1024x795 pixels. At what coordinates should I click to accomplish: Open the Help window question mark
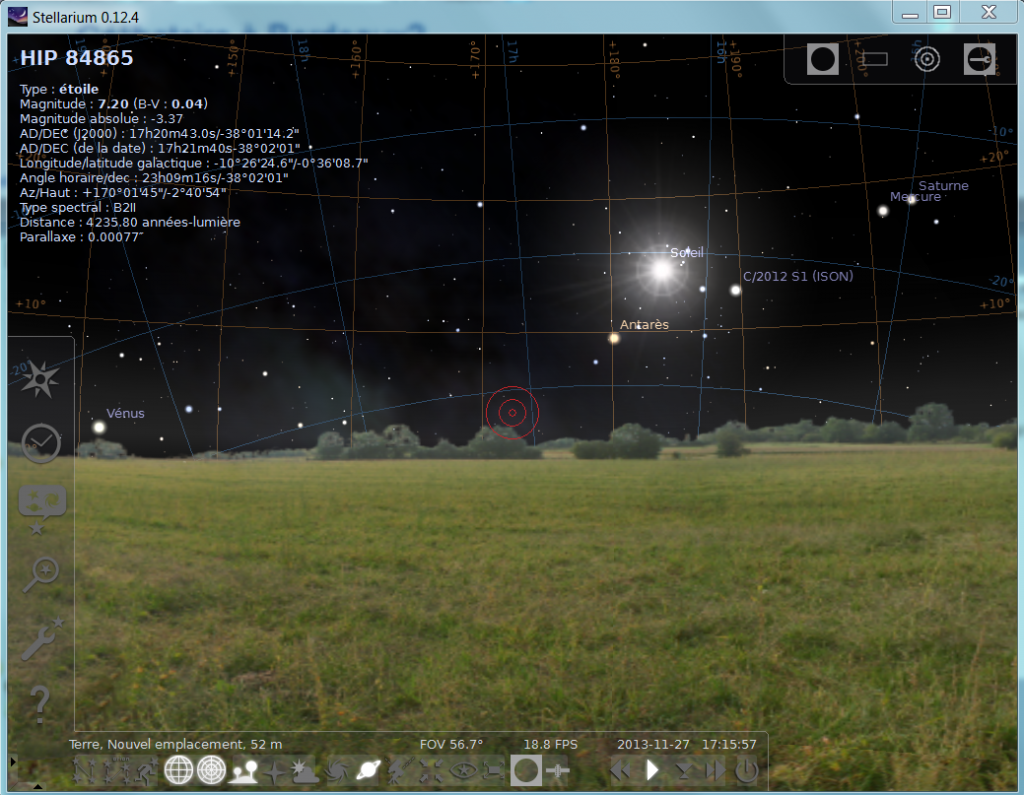coord(40,704)
